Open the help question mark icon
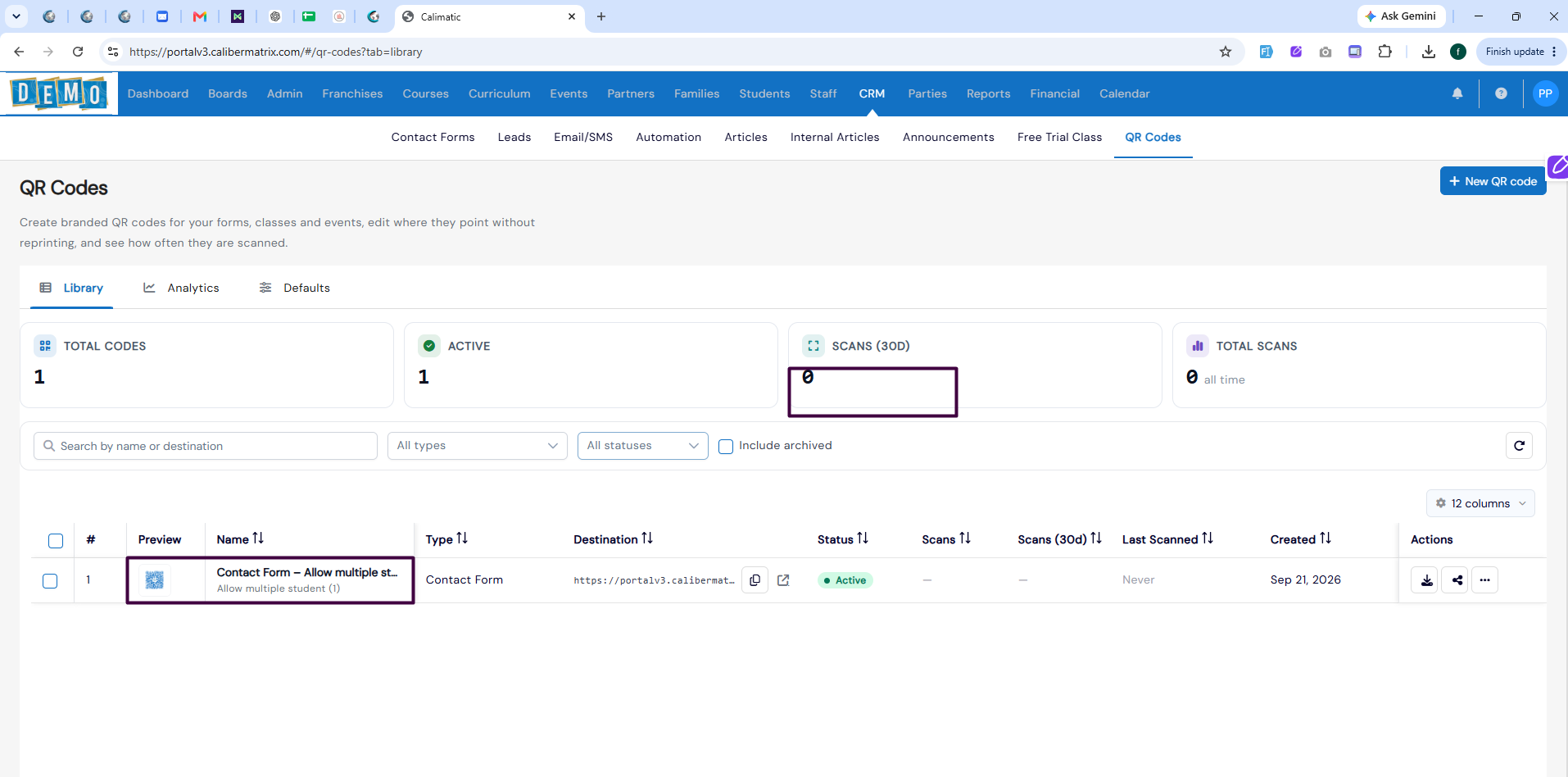The width and height of the screenshot is (1568, 777). pyautogui.click(x=1501, y=93)
